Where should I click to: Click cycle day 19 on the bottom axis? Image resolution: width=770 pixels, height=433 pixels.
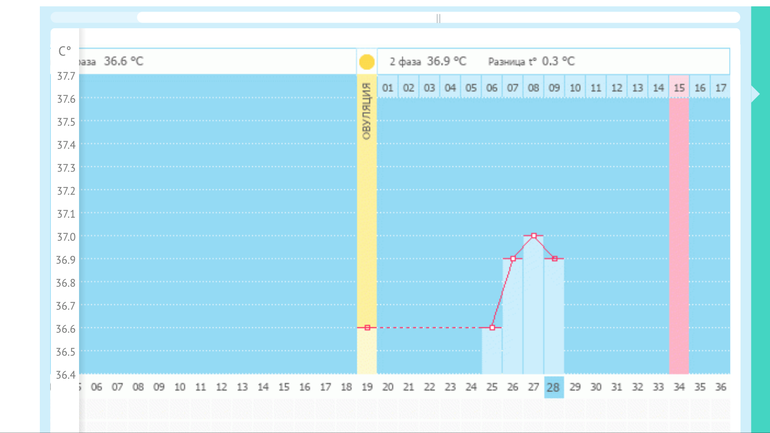367,387
